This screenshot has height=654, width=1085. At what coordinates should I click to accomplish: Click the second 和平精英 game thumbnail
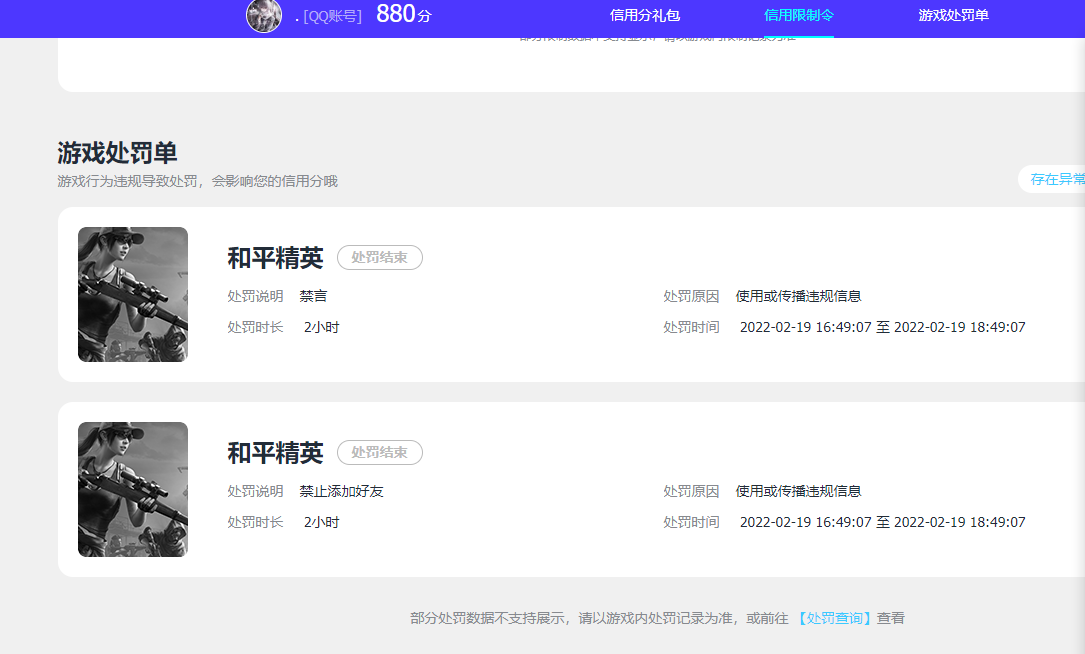132,489
